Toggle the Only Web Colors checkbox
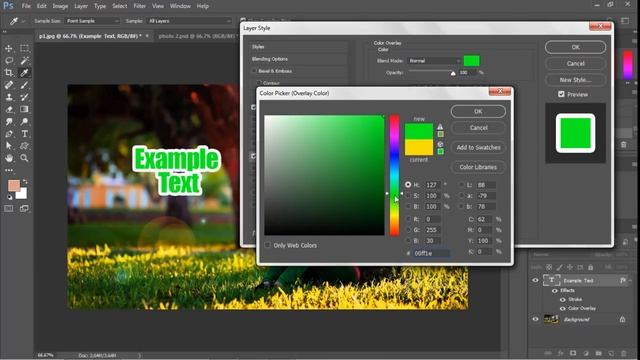 pyautogui.click(x=267, y=245)
